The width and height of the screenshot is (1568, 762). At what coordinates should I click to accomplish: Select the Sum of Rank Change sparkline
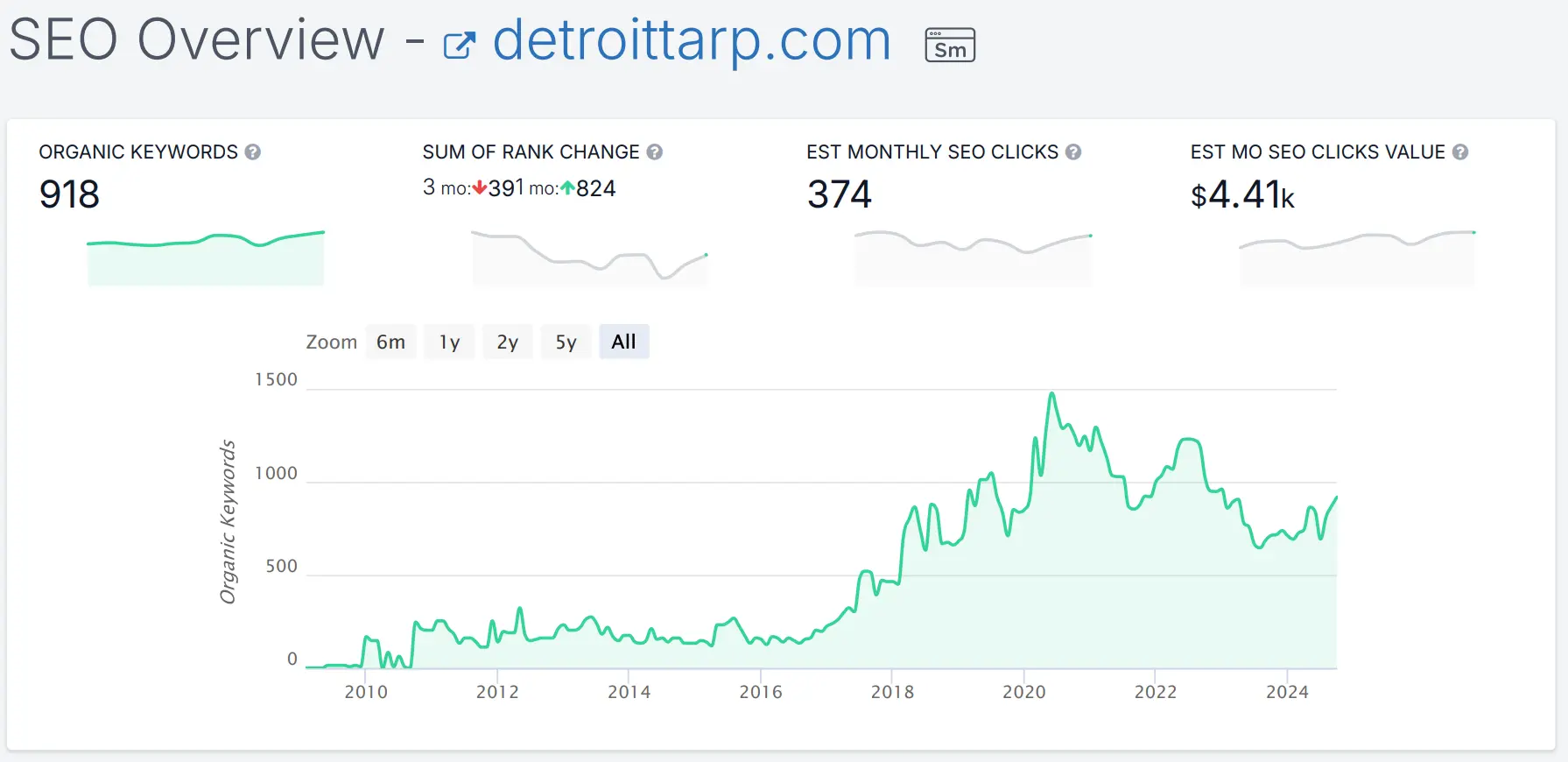tap(589, 258)
